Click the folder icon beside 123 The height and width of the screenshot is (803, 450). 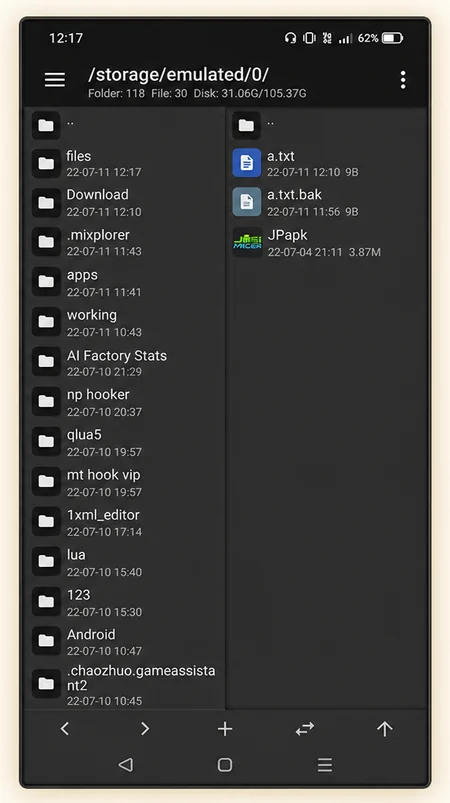click(46, 601)
